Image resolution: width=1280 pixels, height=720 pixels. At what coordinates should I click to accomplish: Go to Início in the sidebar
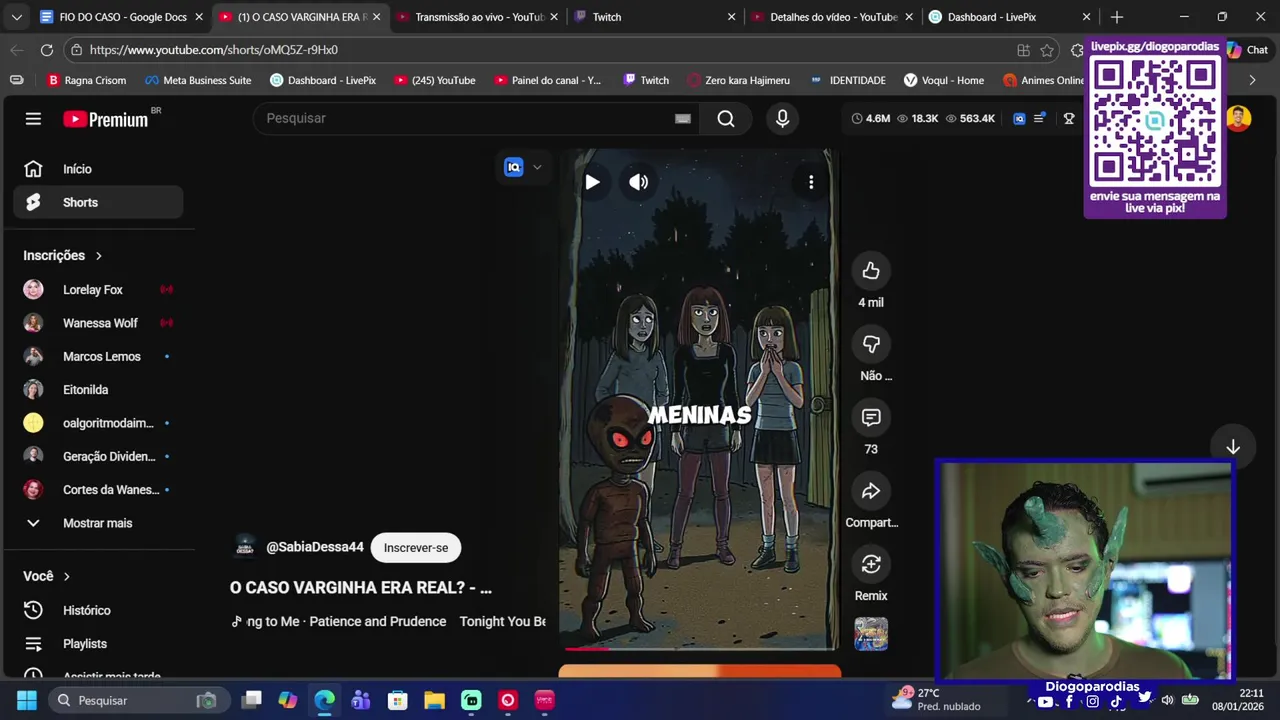pos(98,169)
